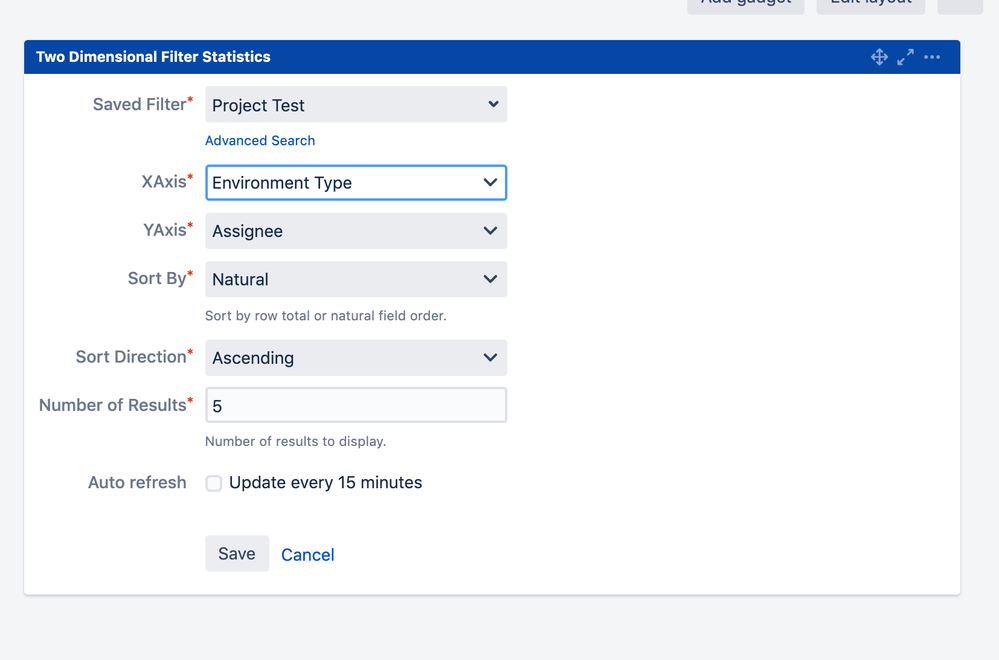
Task: Expand the gadget to fullscreen
Action: (x=905, y=57)
